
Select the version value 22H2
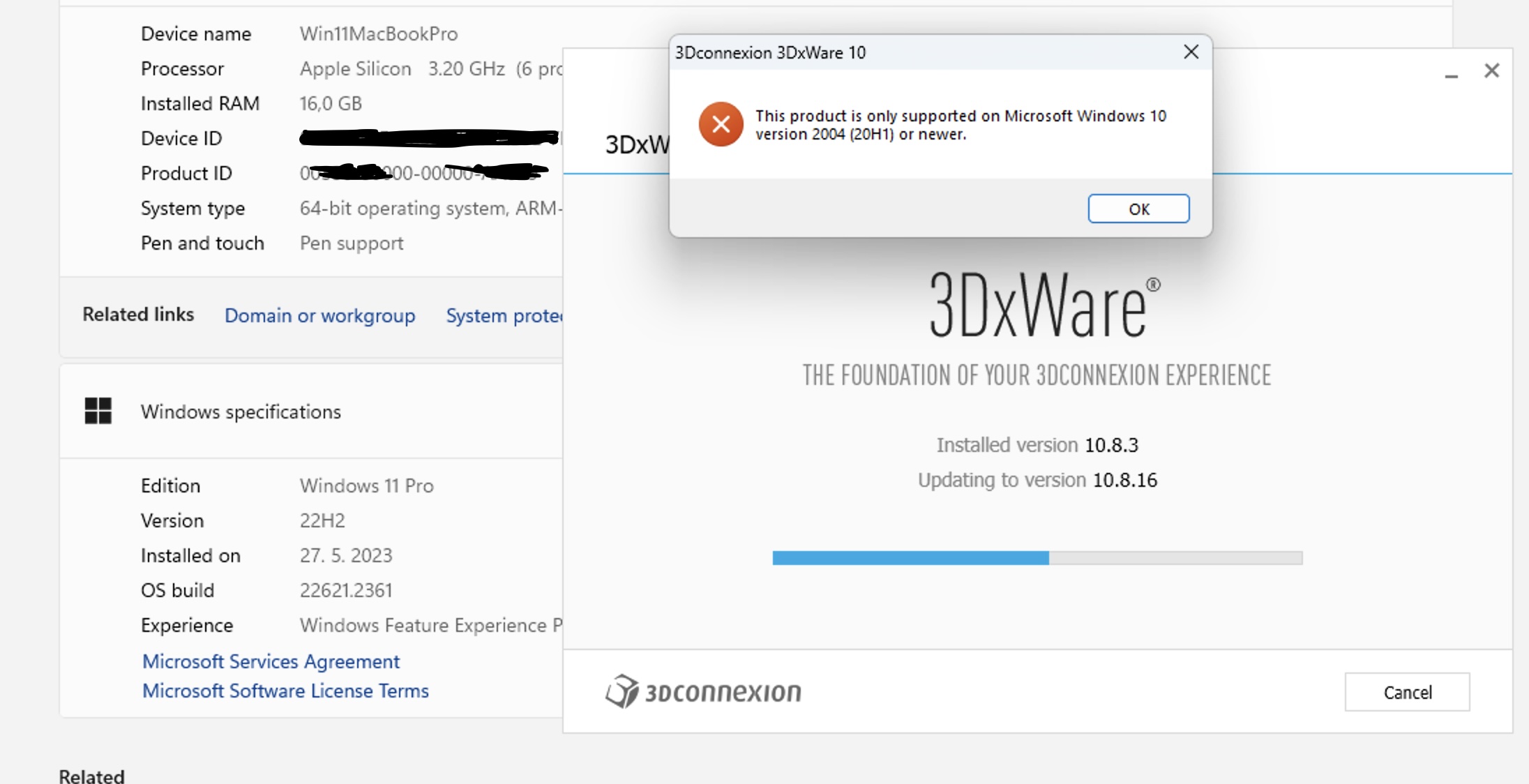[x=322, y=520]
